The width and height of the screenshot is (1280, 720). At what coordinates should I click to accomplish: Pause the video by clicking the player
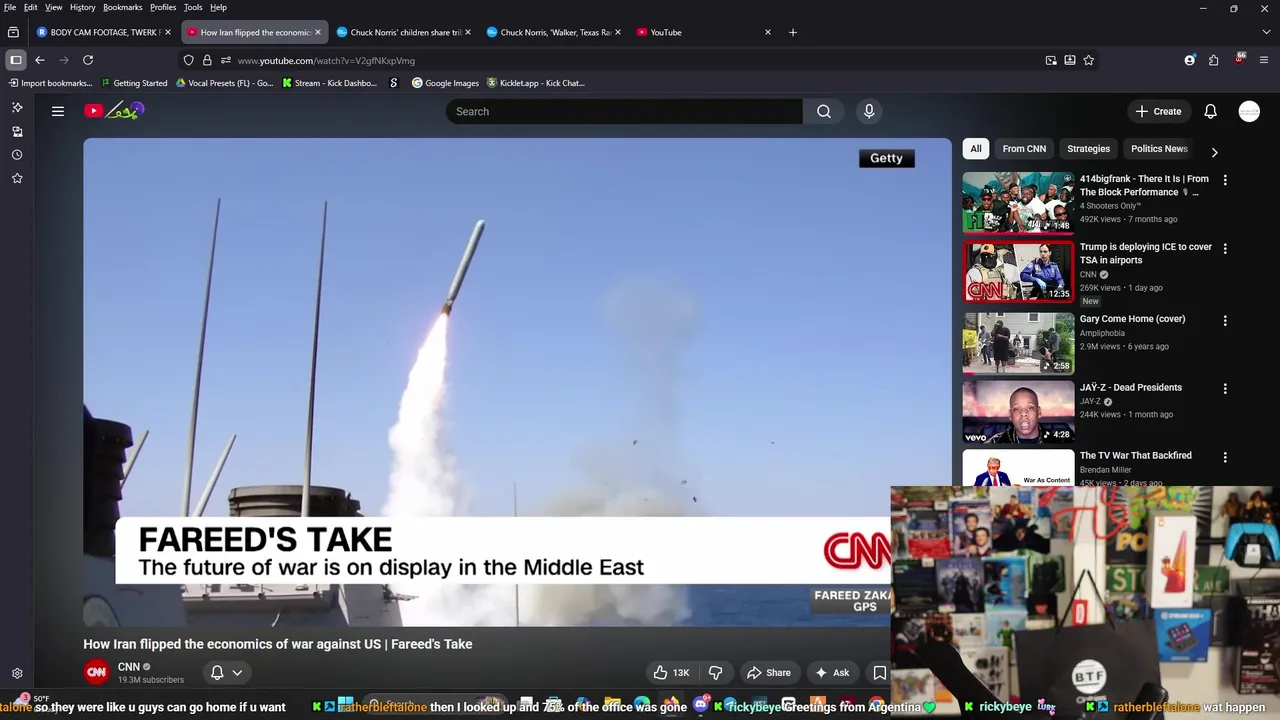517,382
